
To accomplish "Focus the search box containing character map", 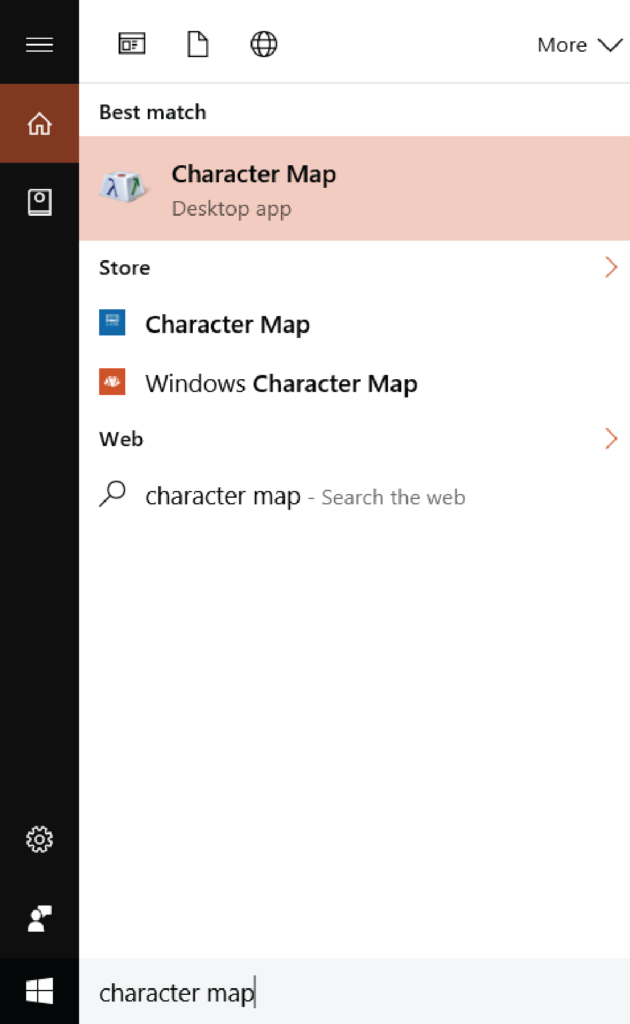I will 354,992.
